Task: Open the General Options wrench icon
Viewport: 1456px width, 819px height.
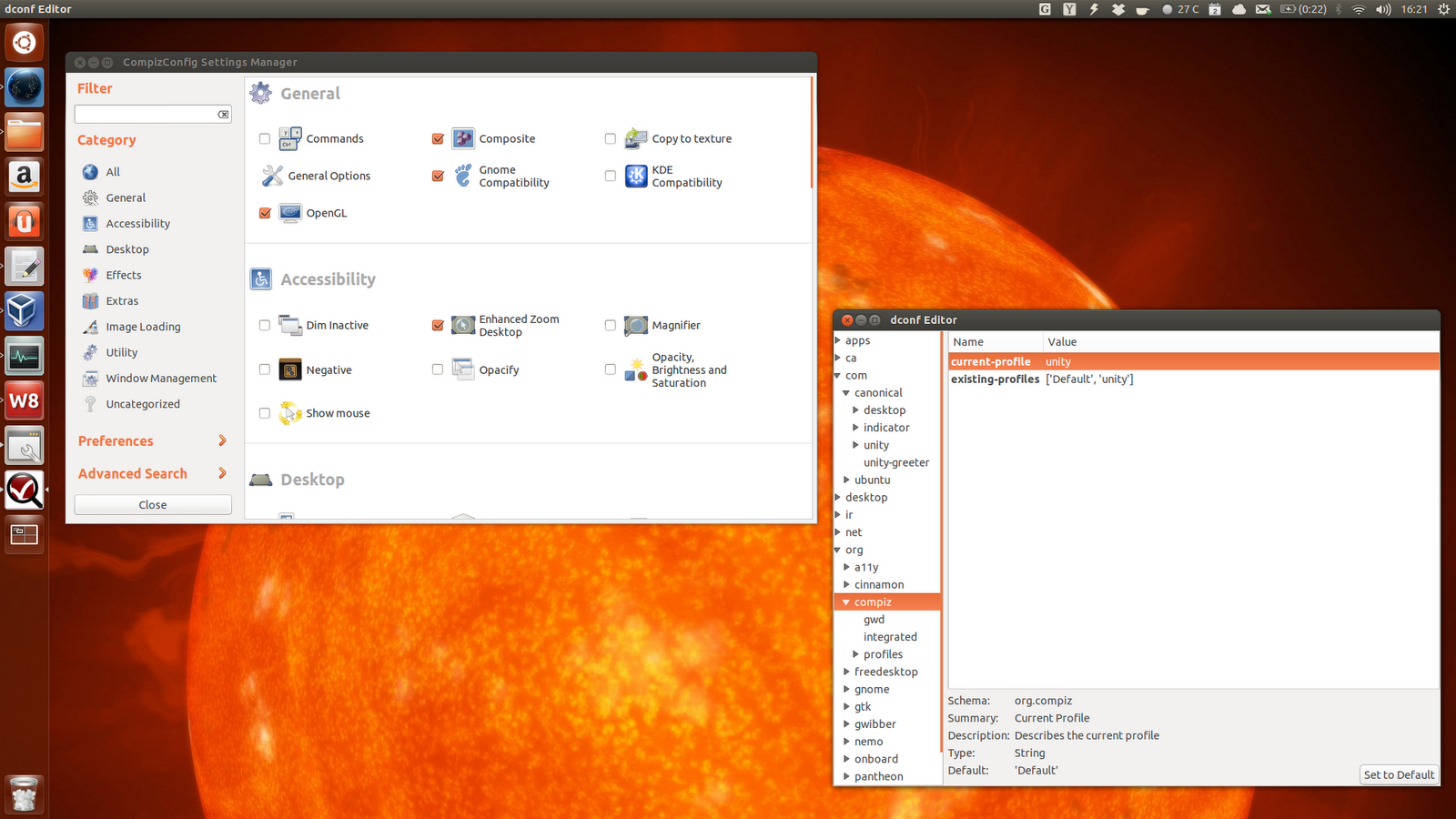Action: 272,176
